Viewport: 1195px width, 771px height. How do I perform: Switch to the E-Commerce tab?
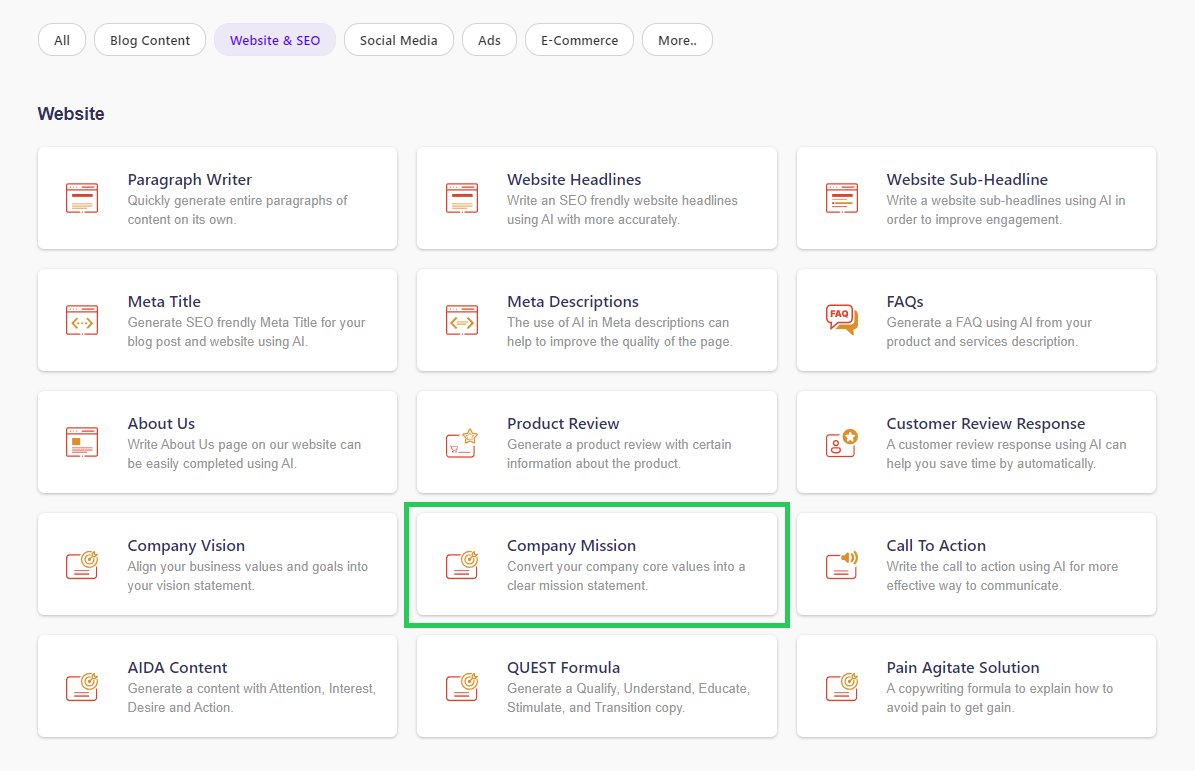579,40
